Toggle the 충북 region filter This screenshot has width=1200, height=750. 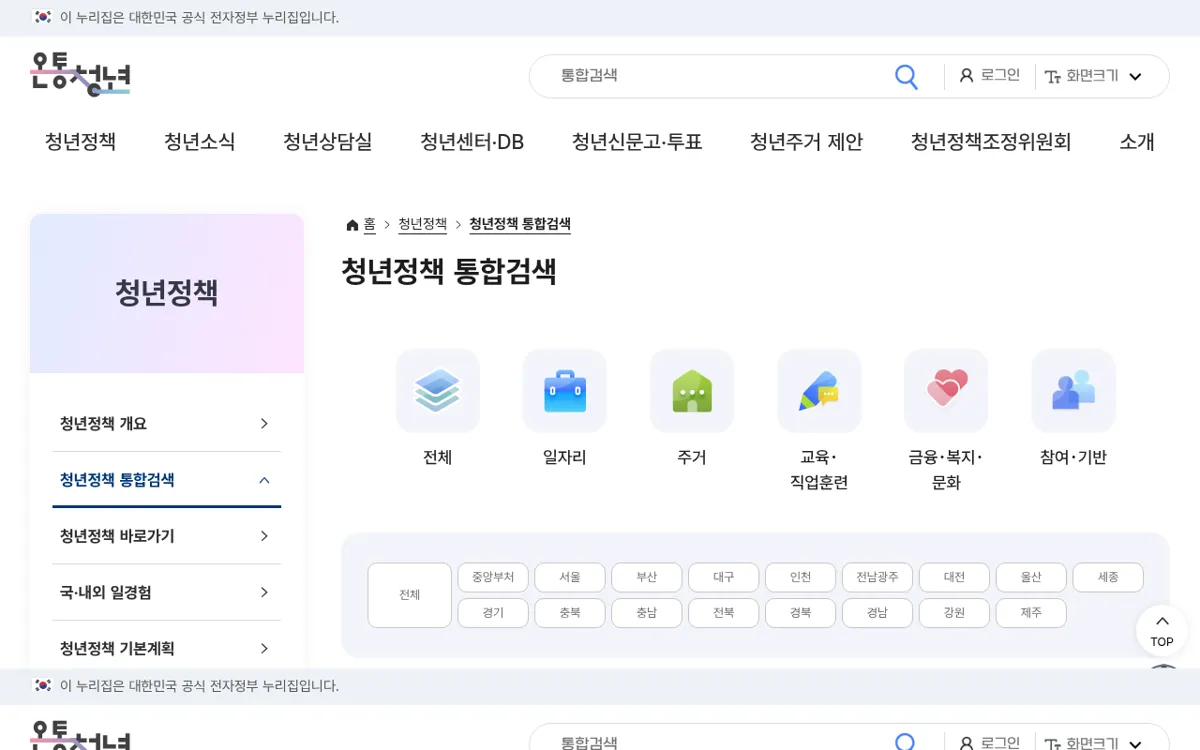pyautogui.click(x=570, y=613)
